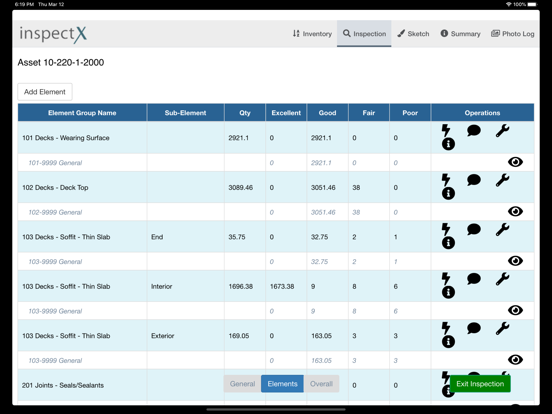Click the battery indicator in status bar
The width and height of the screenshot is (552, 414).
tap(532, 4)
